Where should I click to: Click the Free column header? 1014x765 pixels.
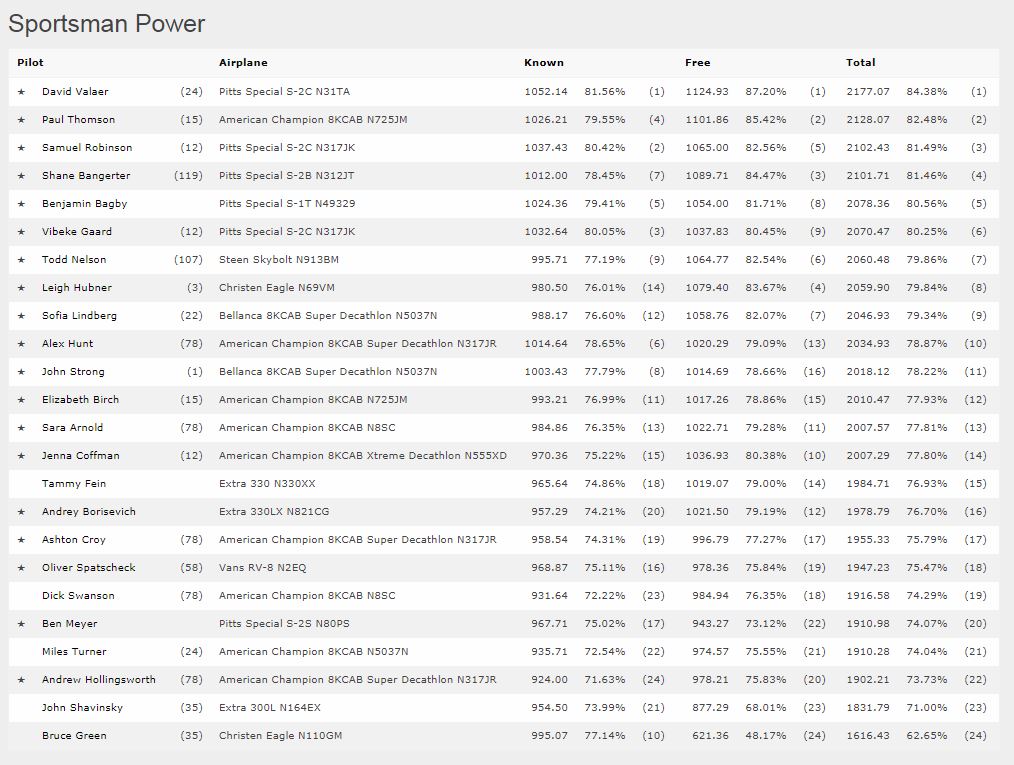tap(698, 63)
